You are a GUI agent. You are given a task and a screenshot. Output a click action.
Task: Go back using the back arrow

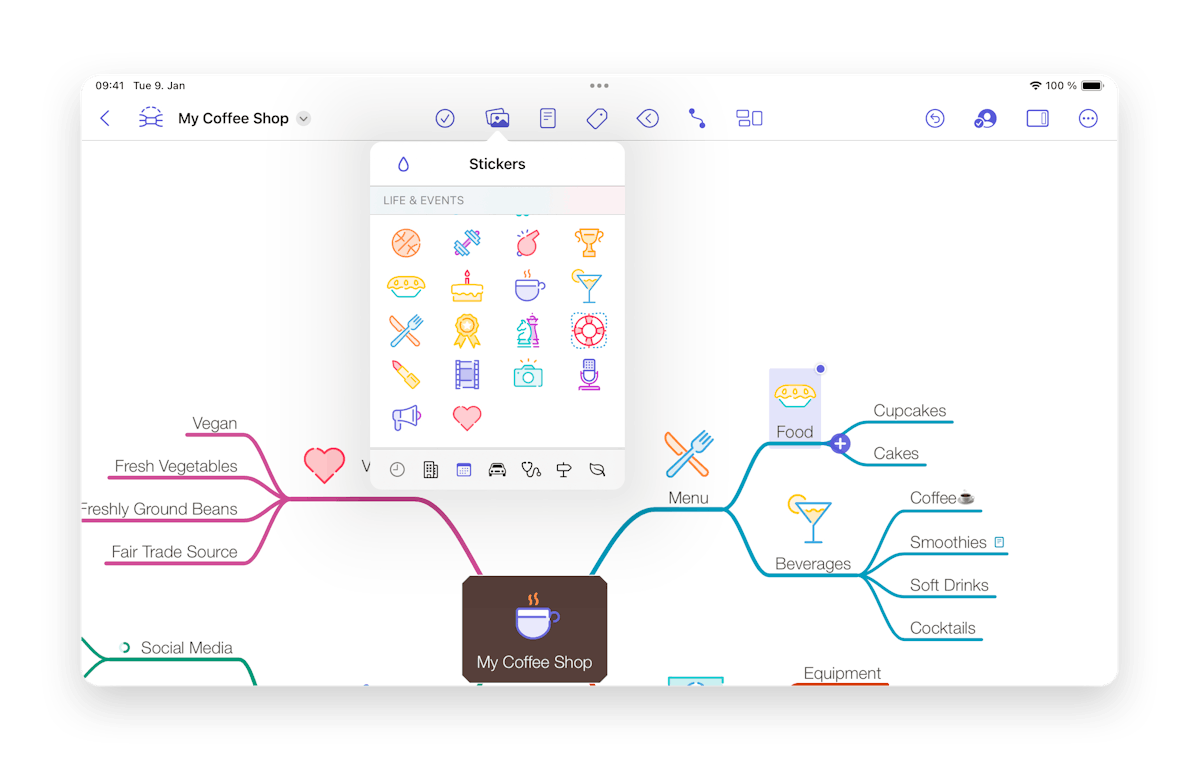coord(105,118)
